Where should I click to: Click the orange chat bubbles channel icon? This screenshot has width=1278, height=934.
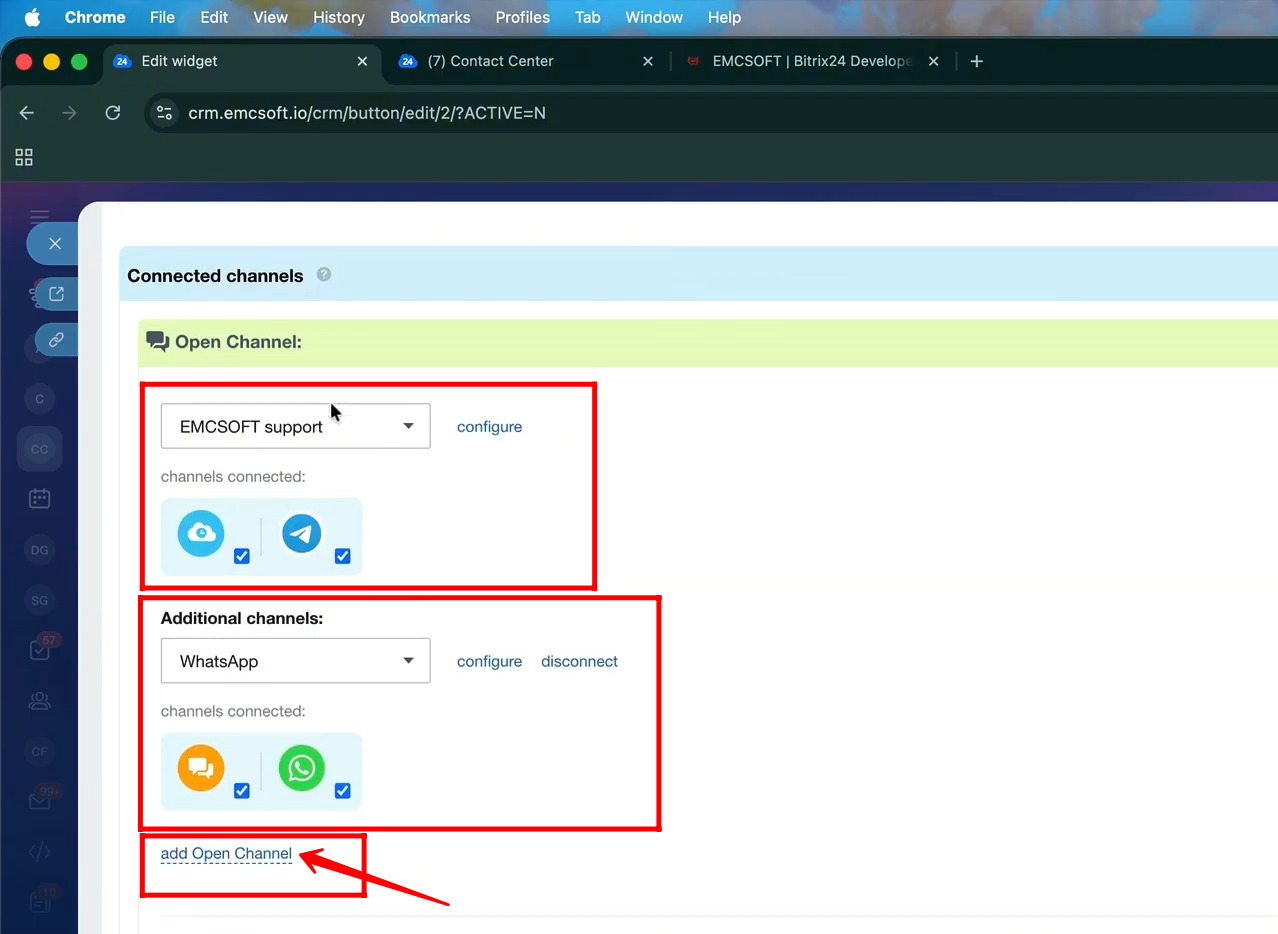pos(201,768)
